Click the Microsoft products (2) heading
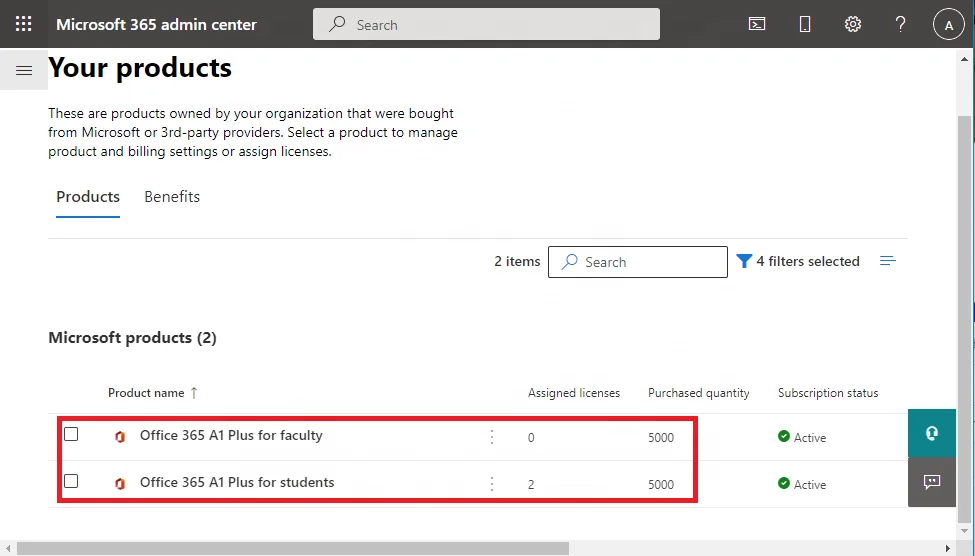Screen dimensions: 975x556 coord(132,338)
